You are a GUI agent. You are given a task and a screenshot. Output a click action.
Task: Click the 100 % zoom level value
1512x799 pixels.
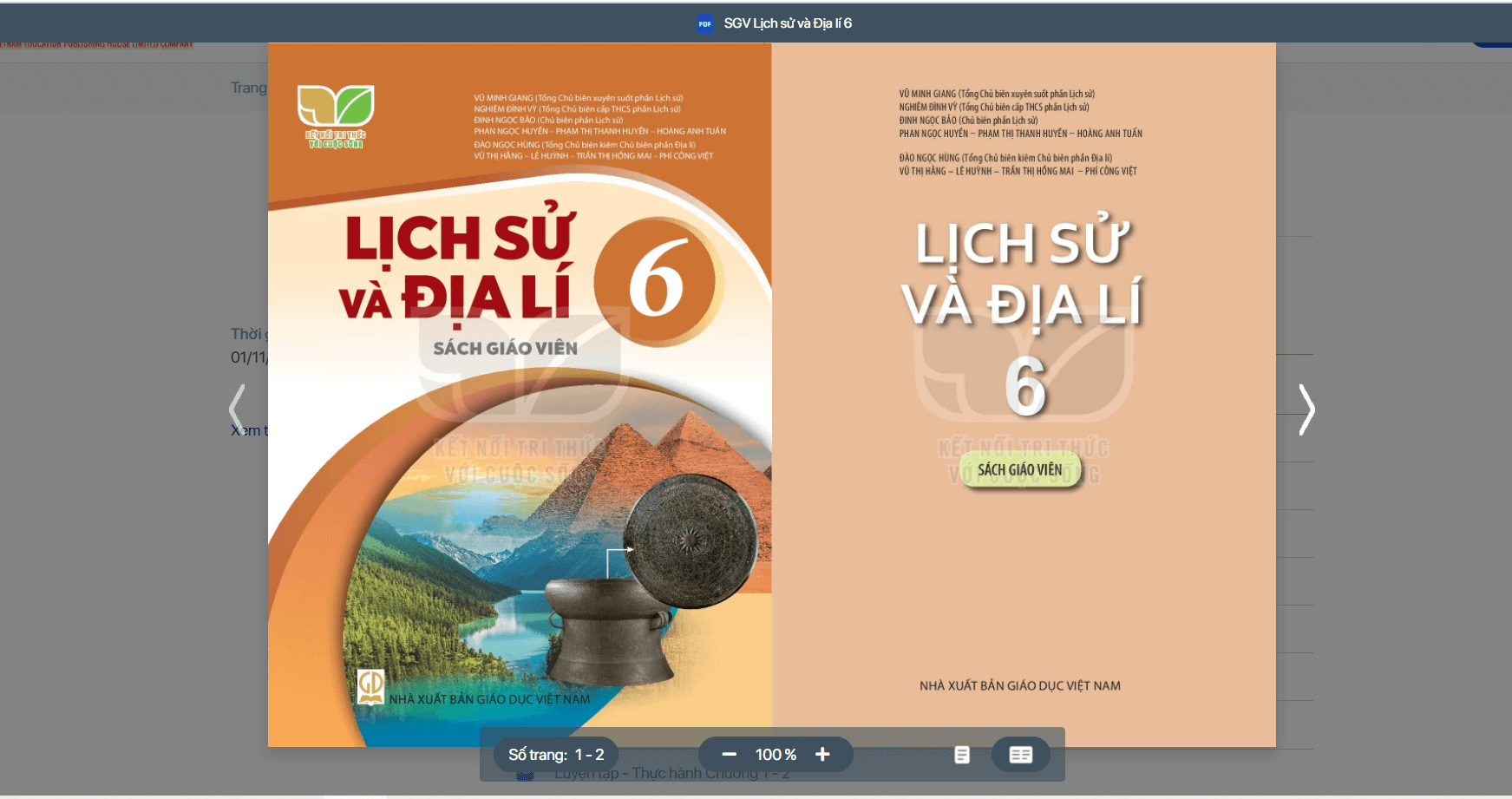point(776,755)
